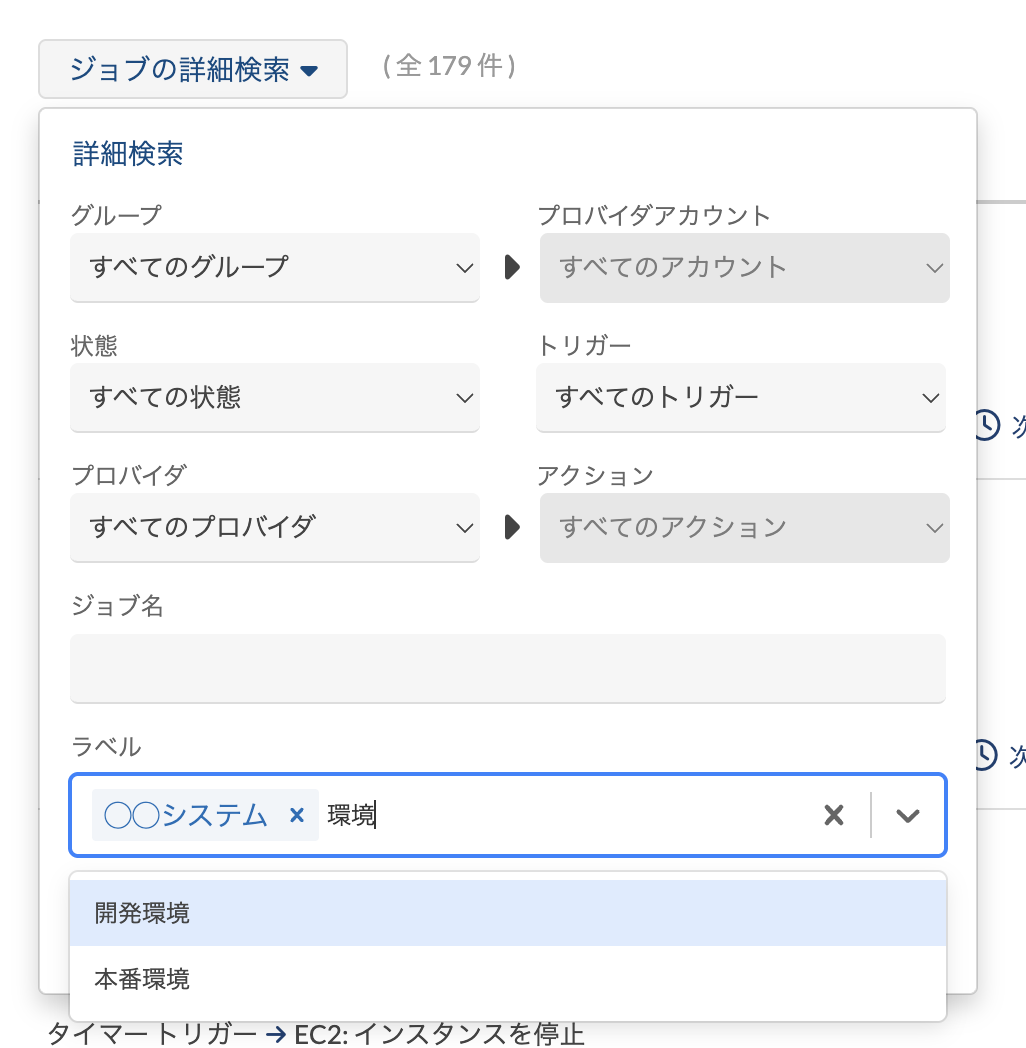This screenshot has width=1026, height=1048.
Task: Expand the 状態 dropdown
Action: click(x=274, y=397)
